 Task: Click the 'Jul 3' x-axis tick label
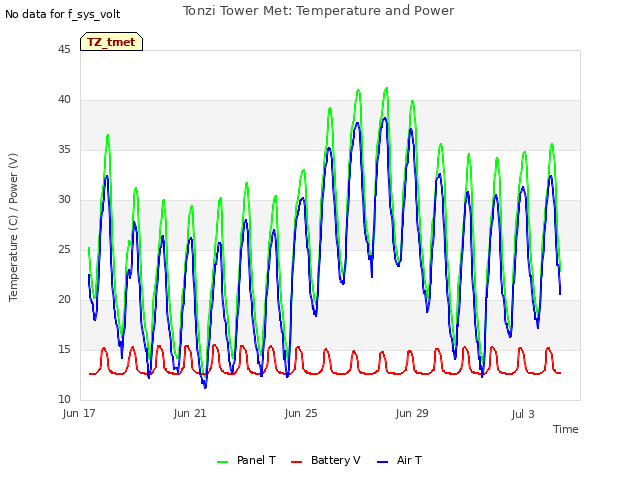tap(523, 414)
